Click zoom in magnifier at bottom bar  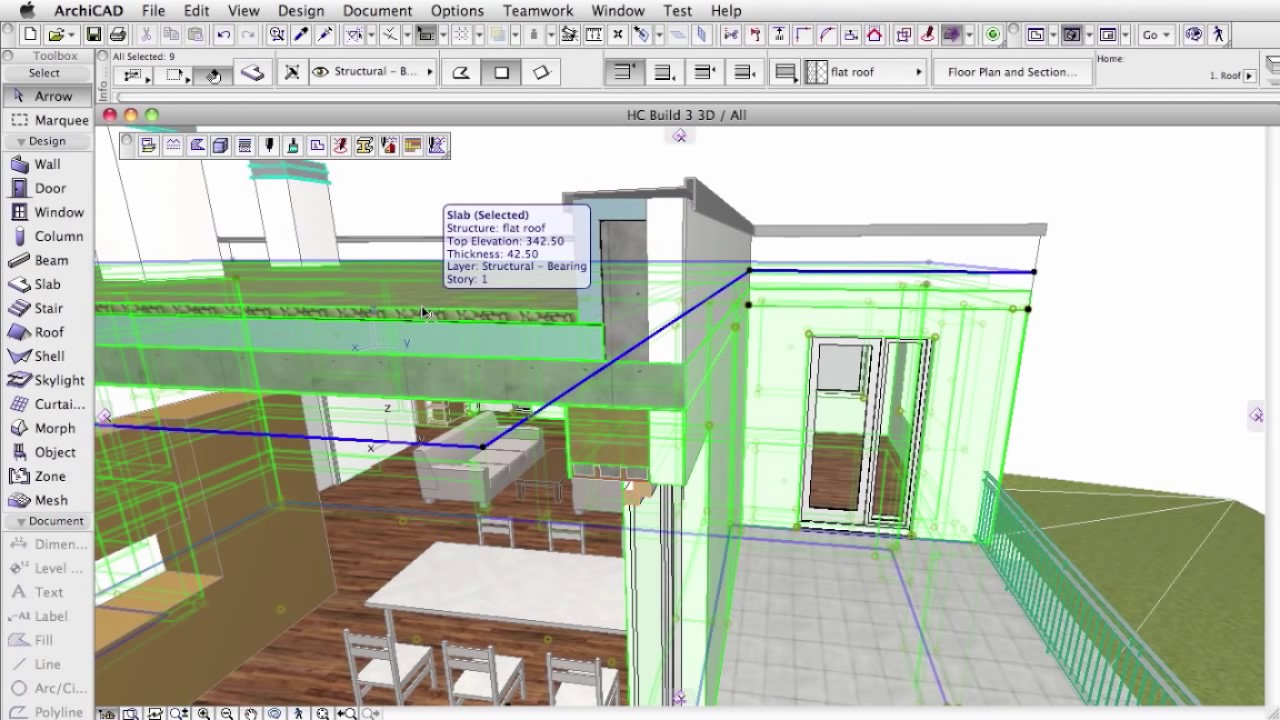tap(204, 713)
